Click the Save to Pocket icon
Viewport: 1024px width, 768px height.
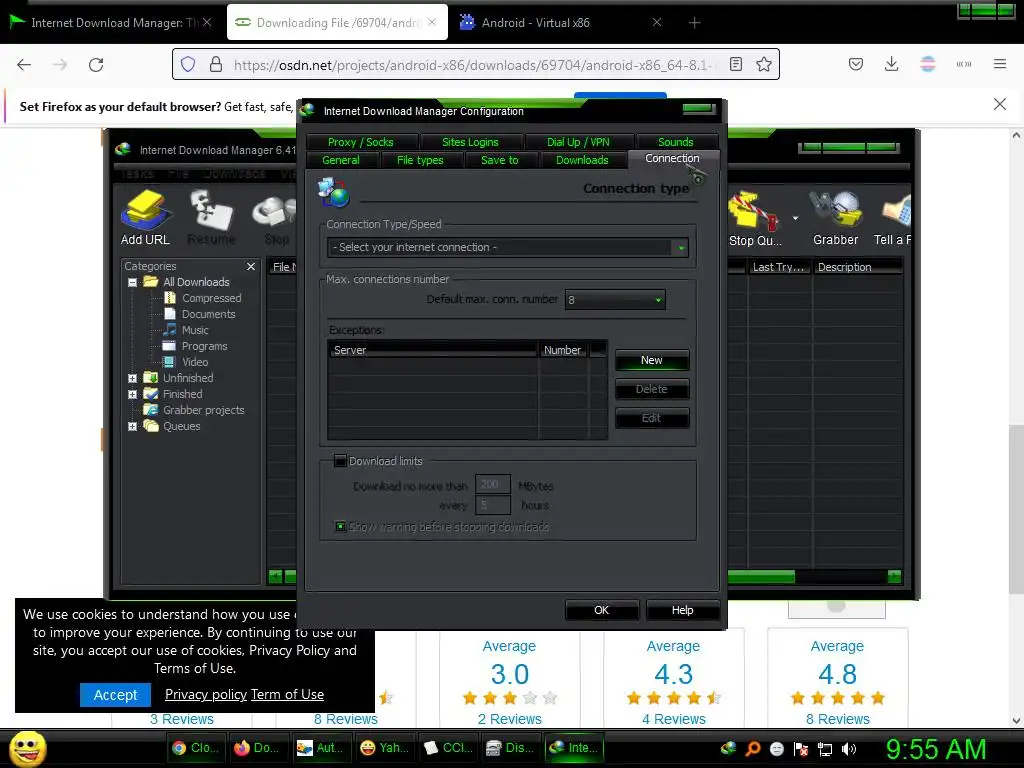[856, 64]
